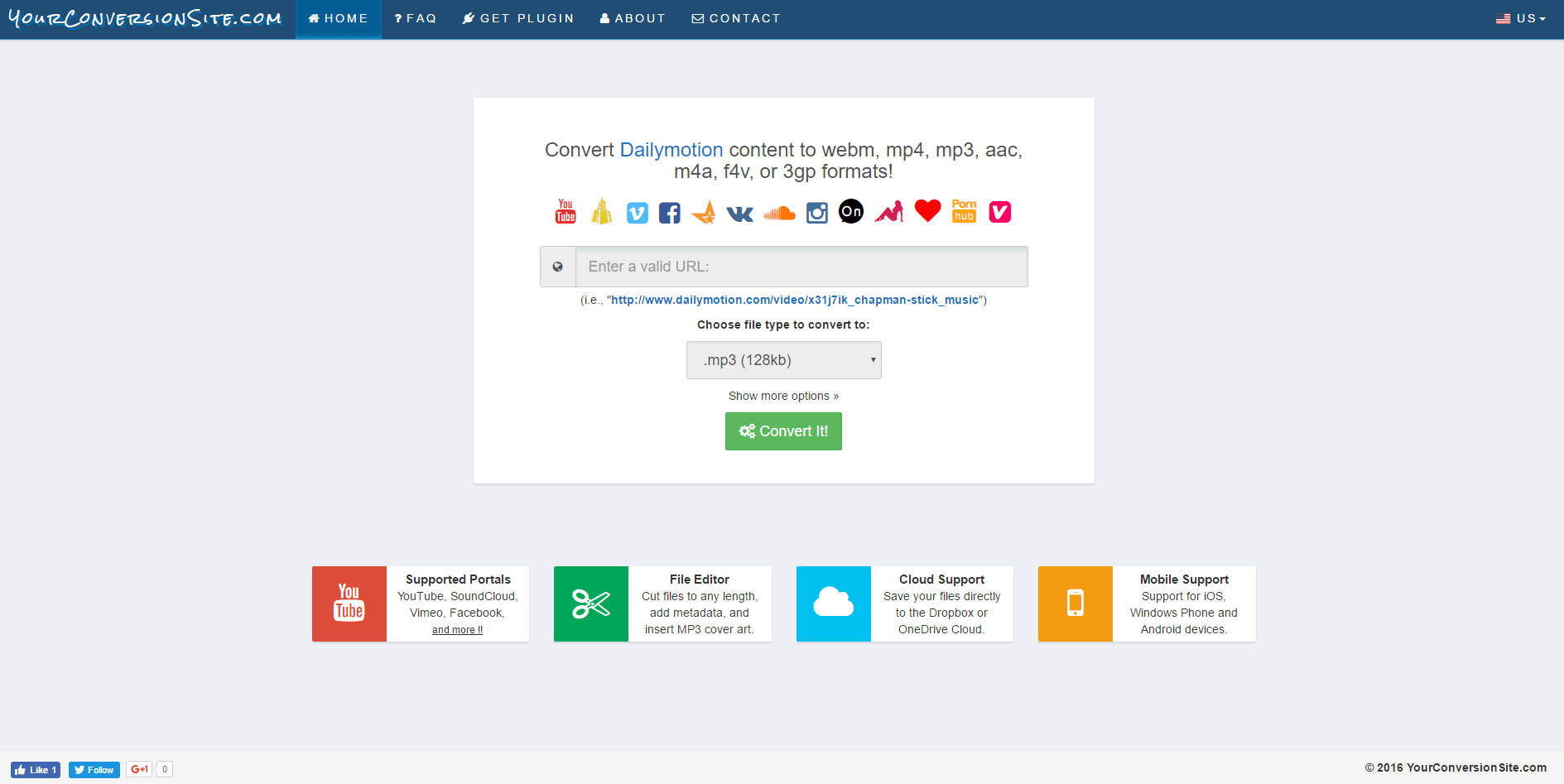This screenshot has height=784, width=1564.
Task: Click the Facebook icon in the portal row
Action: coord(670,214)
